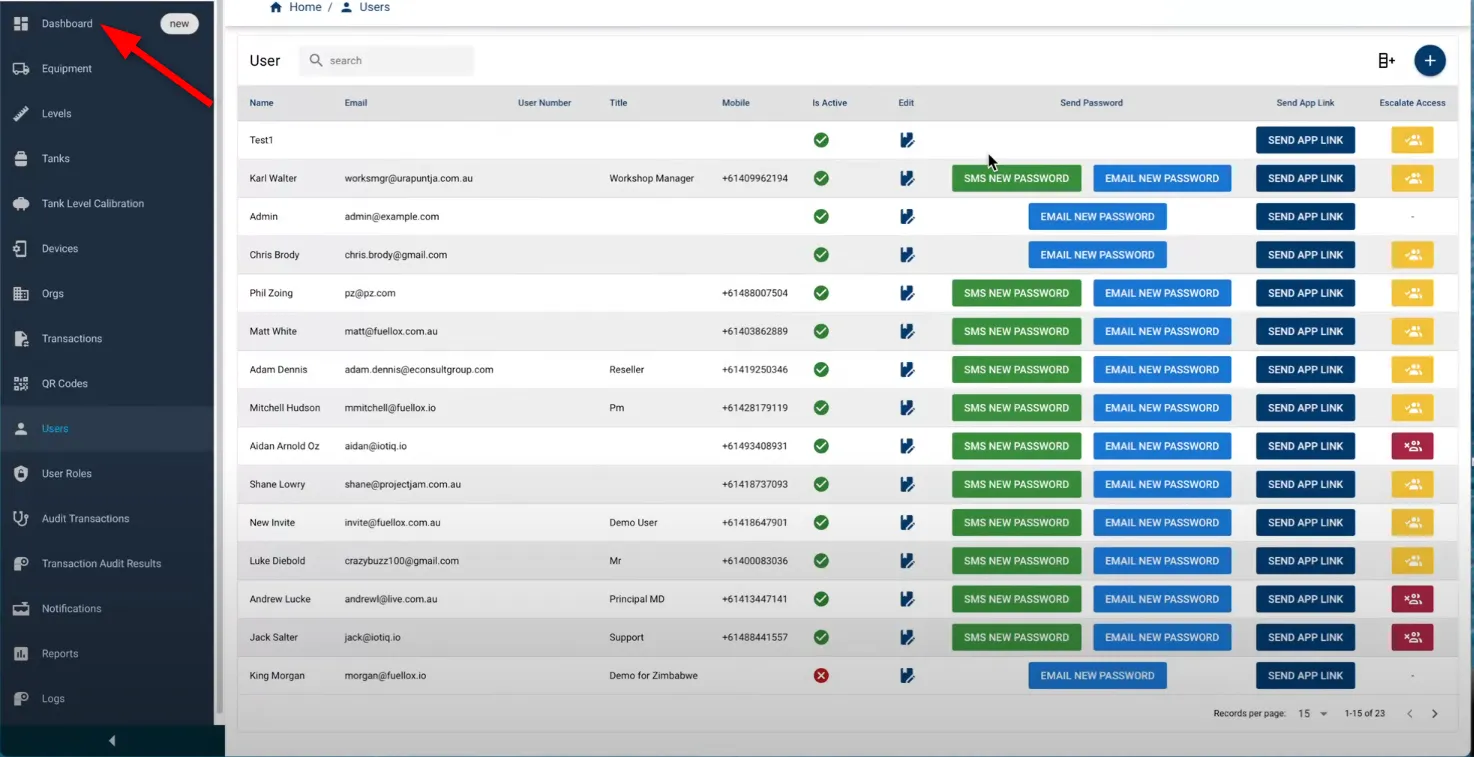
Task: Toggle active checkmark for Luke Diebold
Action: click(821, 561)
